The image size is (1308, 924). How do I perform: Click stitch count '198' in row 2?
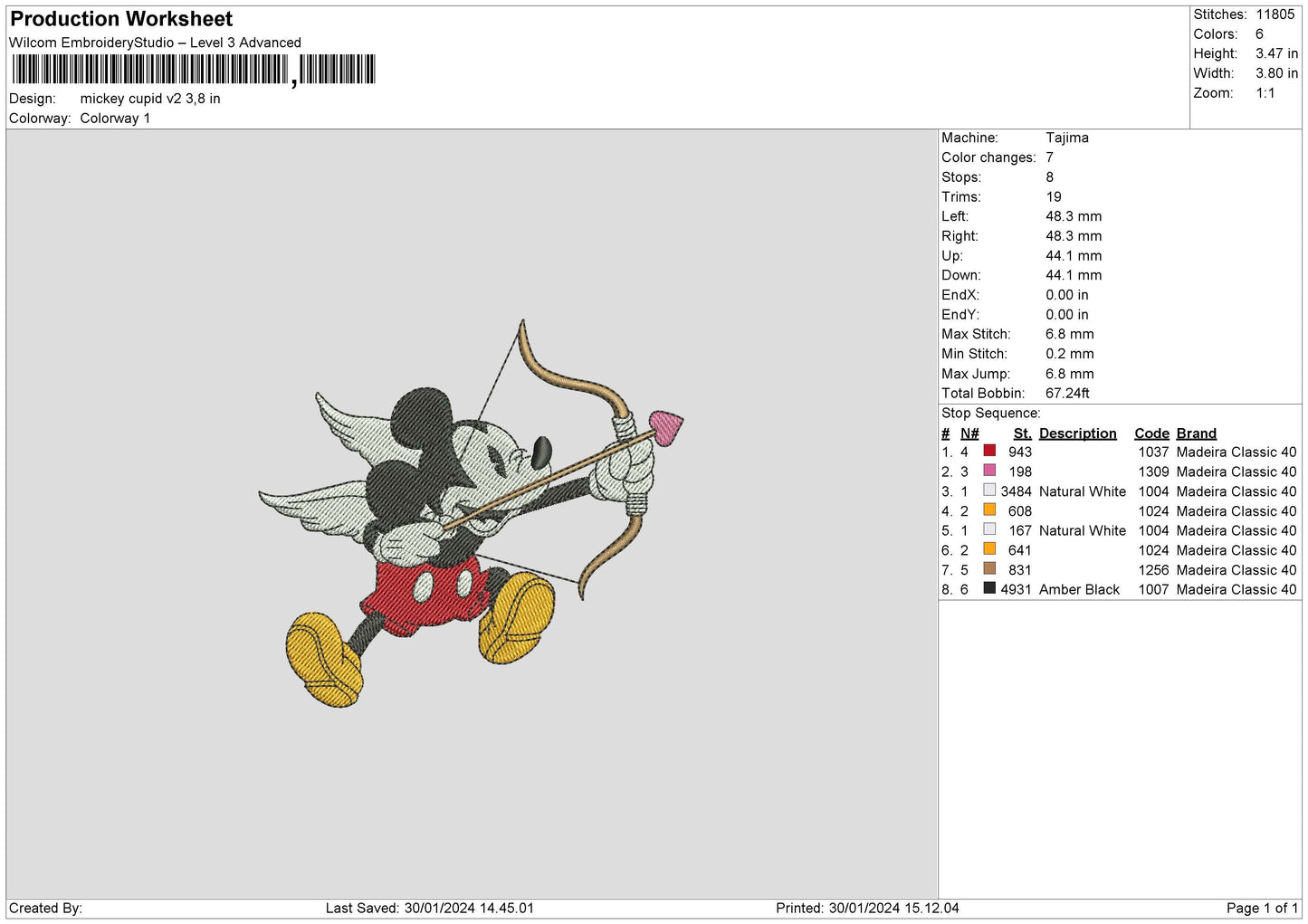pos(1020,472)
